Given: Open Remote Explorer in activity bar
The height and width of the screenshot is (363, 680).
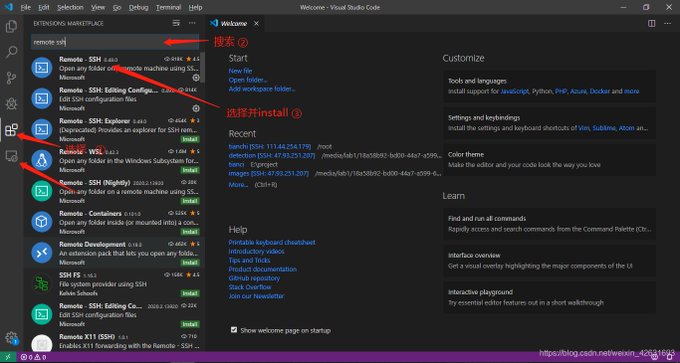Looking at the screenshot, I should [11, 156].
